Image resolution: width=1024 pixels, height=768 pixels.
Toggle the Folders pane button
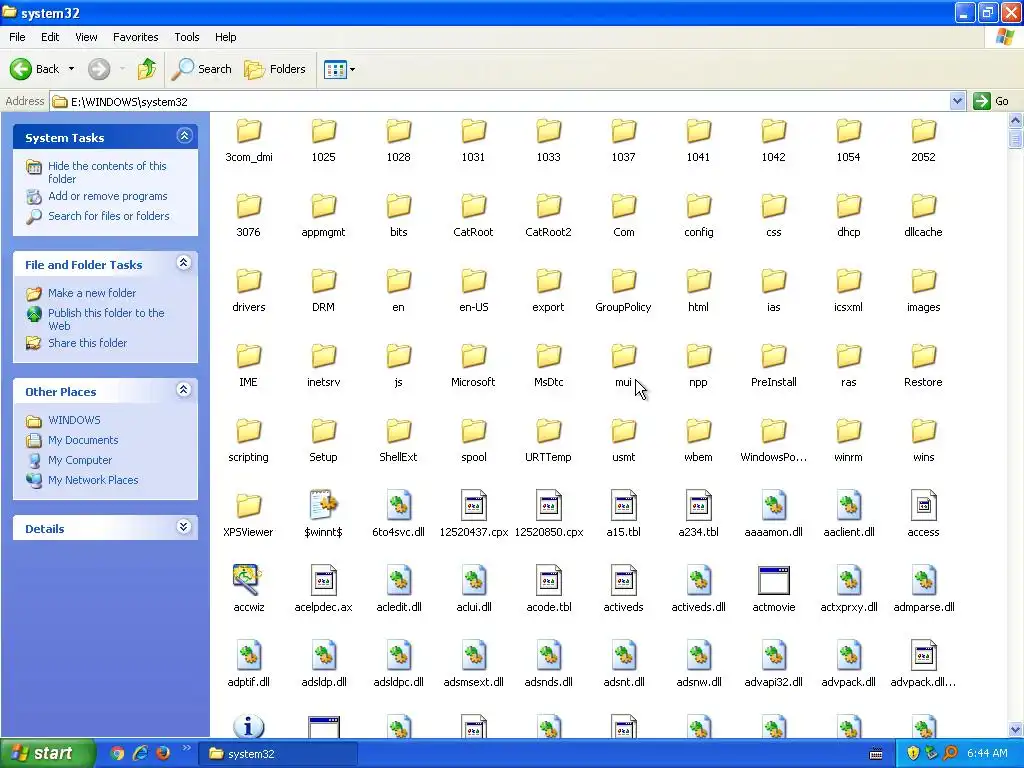[x=275, y=69]
